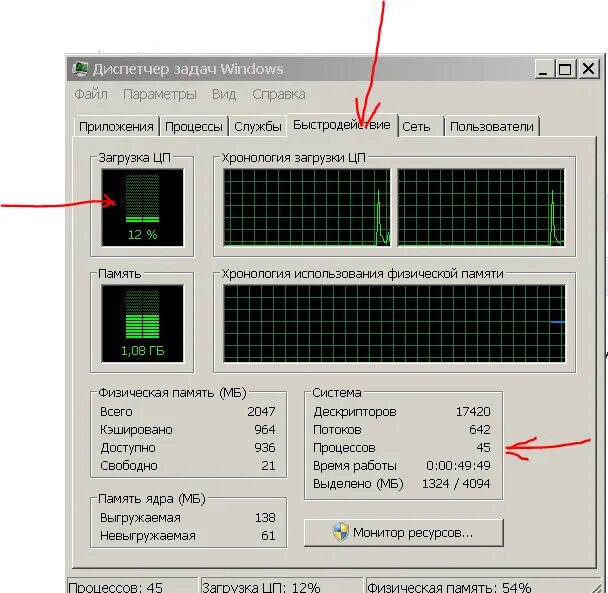Viewport: 608px width, 593px height.
Task: Switch to the Службы tab
Action: (x=258, y=126)
